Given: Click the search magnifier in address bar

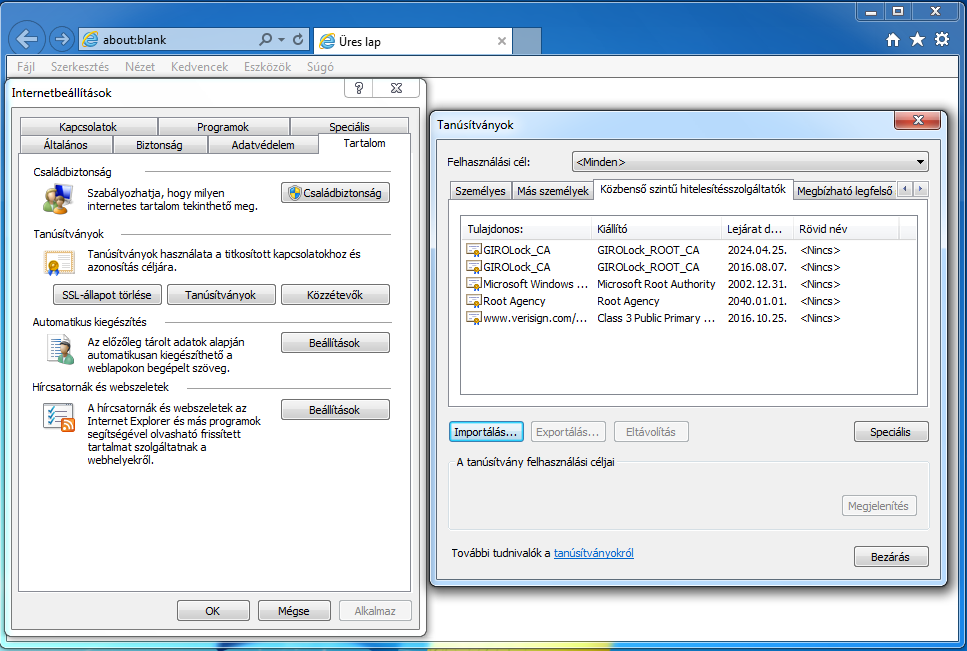Looking at the screenshot, I should pos(265,39).
